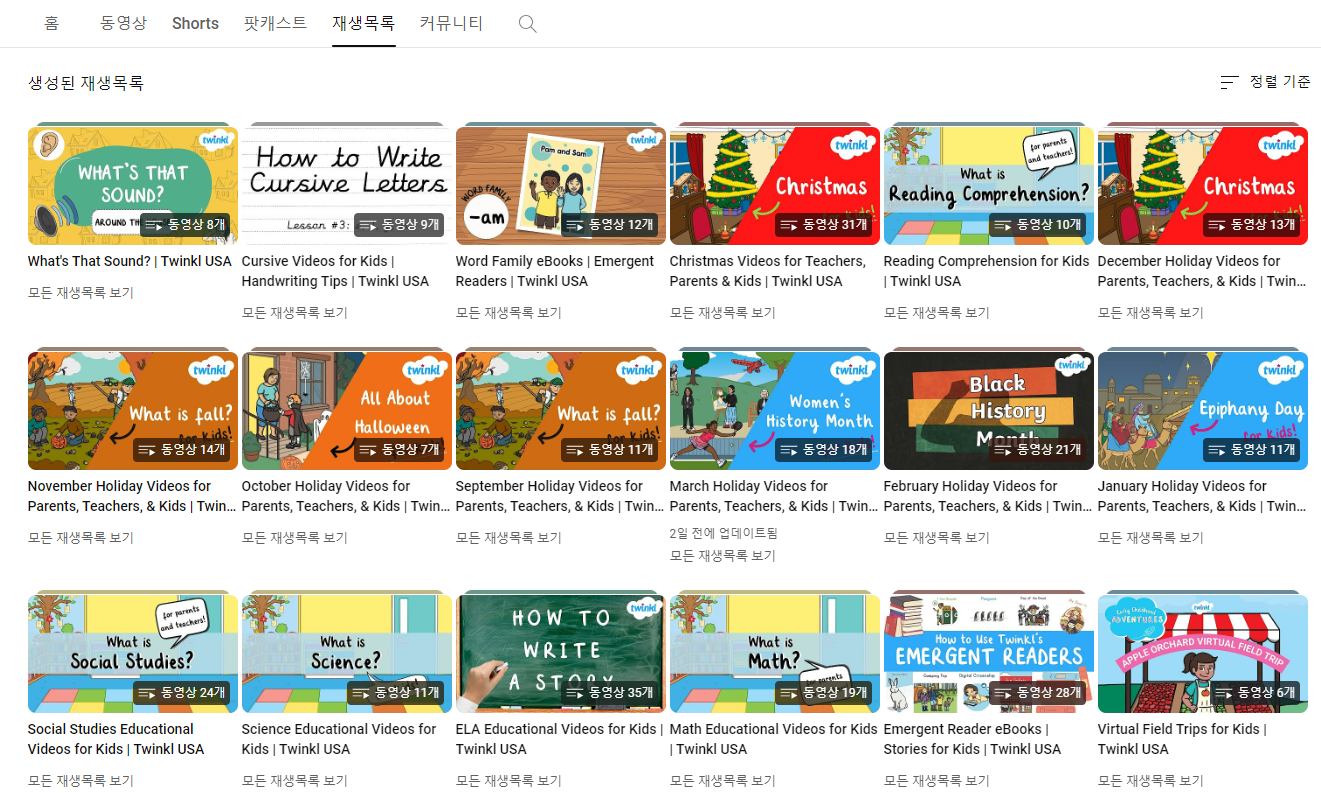Select the 재생목록 tab

[364, 23]
